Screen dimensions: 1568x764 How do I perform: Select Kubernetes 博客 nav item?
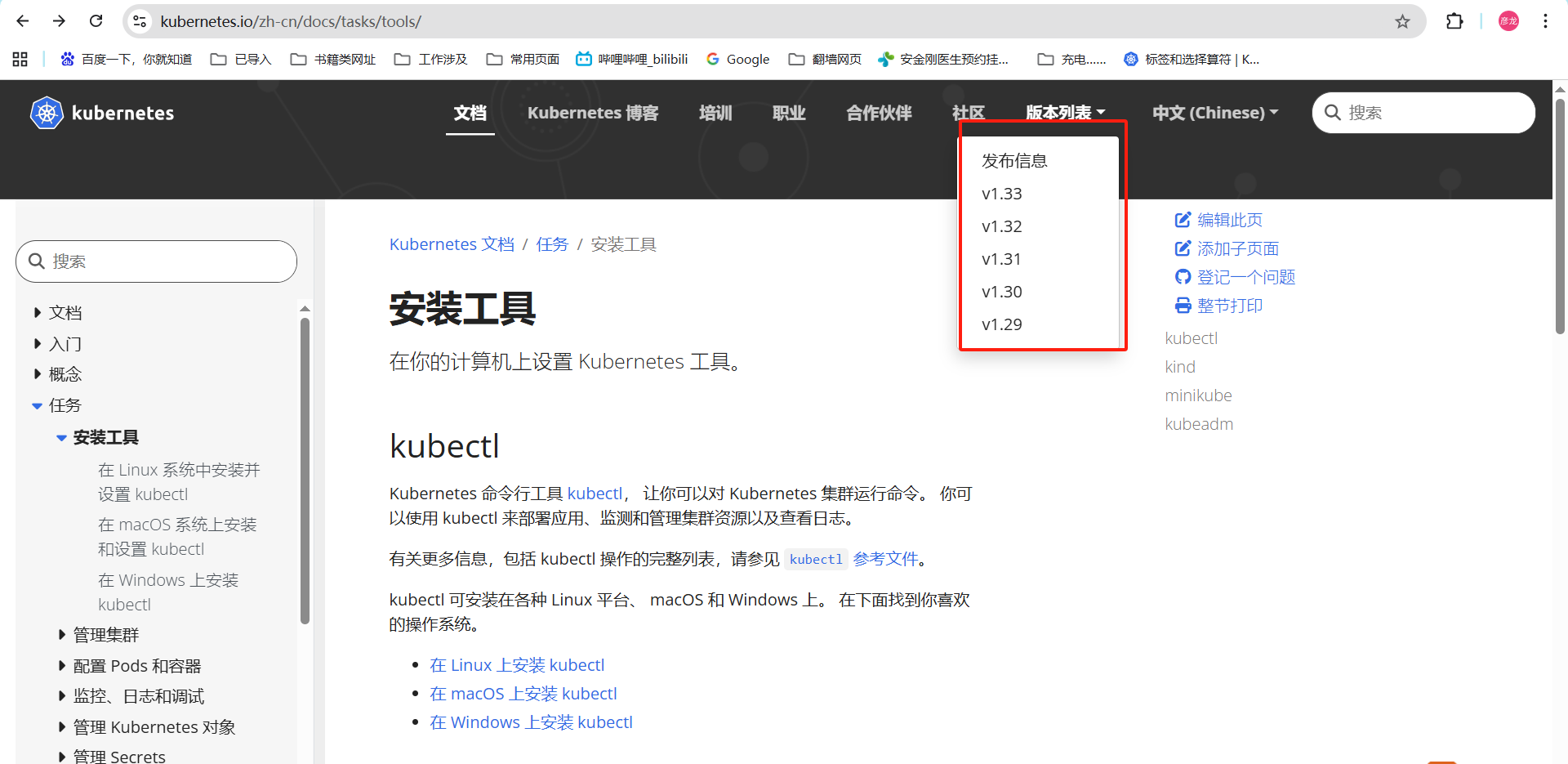click(593, 113)
